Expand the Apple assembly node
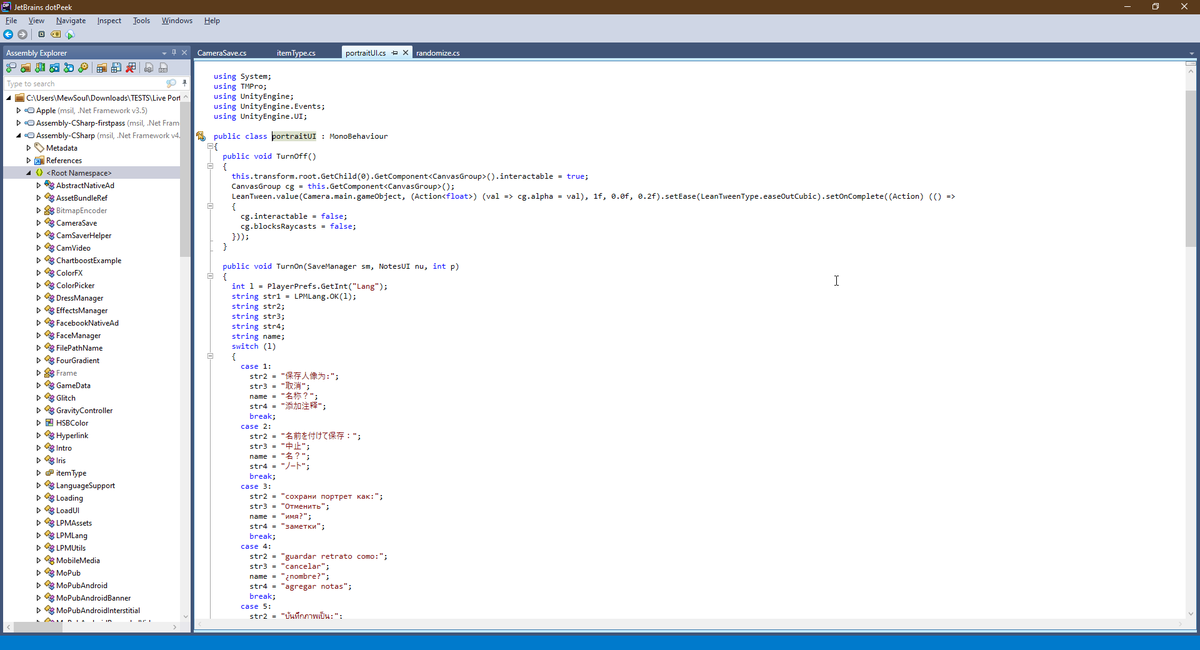Image resolution: width=1200 pixels, height=650 pixels. point(18,110)
